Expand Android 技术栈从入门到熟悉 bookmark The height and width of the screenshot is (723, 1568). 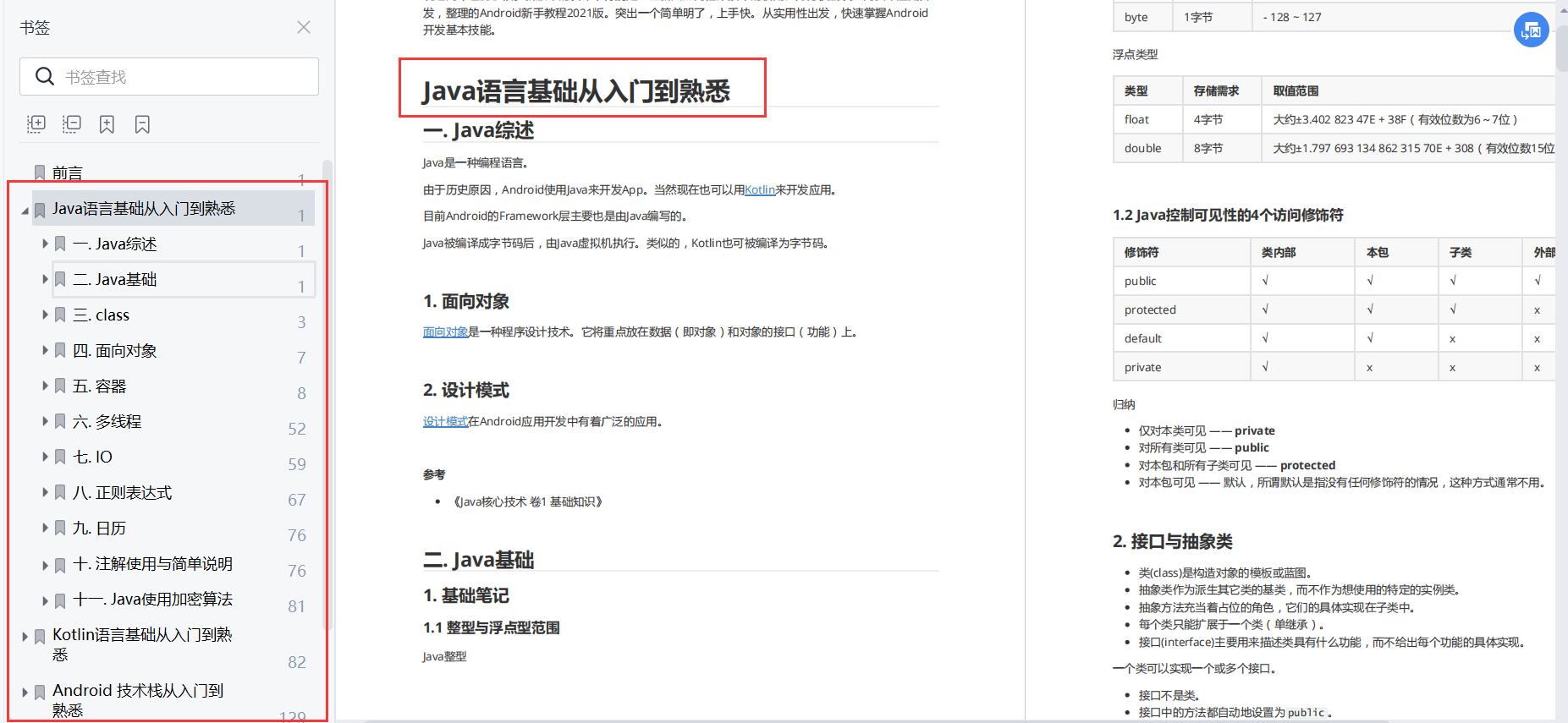point(25,692)
